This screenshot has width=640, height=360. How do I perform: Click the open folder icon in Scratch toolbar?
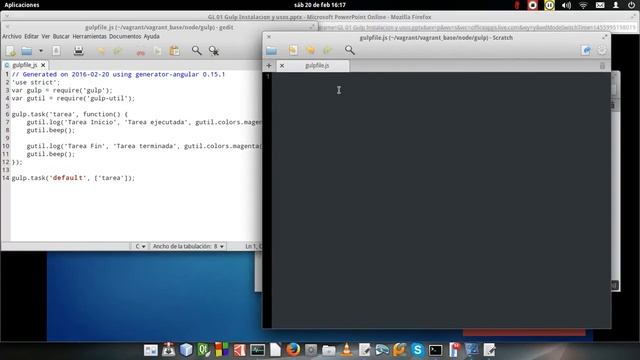point(271,50)
